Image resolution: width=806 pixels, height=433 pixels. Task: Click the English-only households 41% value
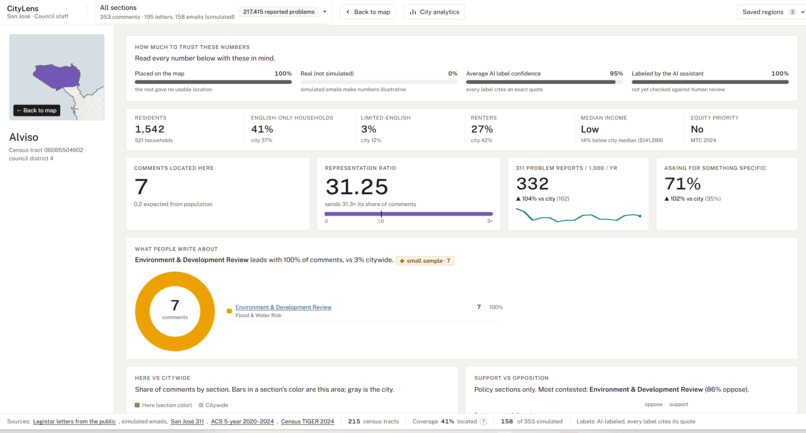[x=262, y=129]
